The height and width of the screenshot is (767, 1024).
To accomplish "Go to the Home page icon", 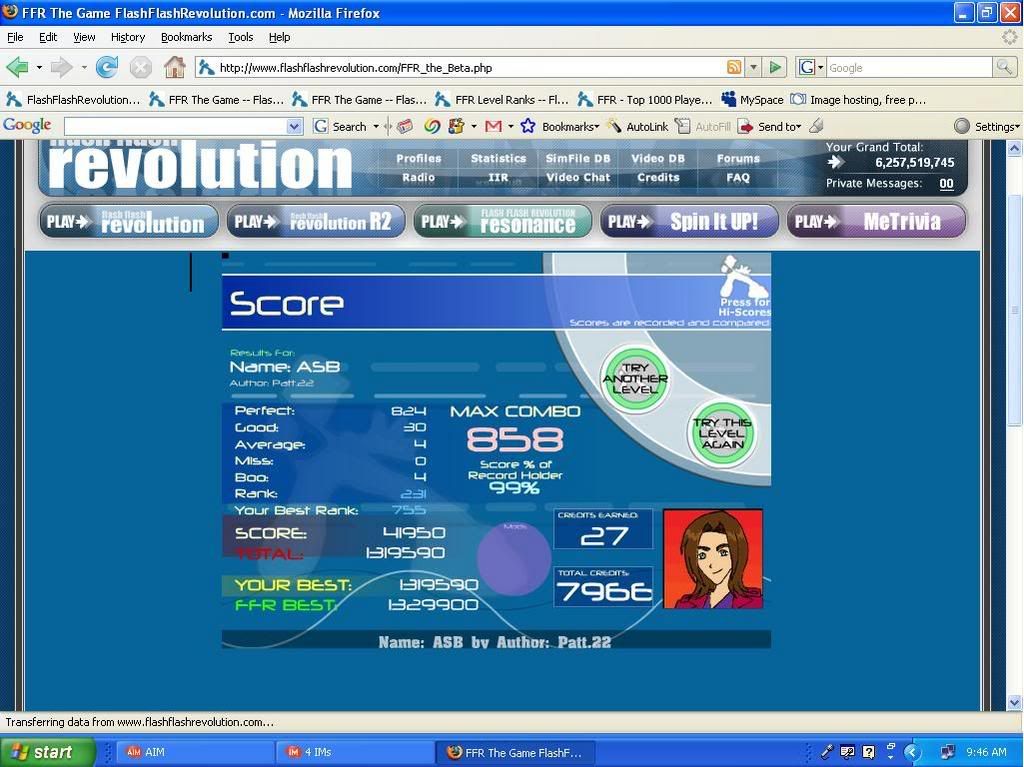I will pyautogui.click(x=174, y=68).
